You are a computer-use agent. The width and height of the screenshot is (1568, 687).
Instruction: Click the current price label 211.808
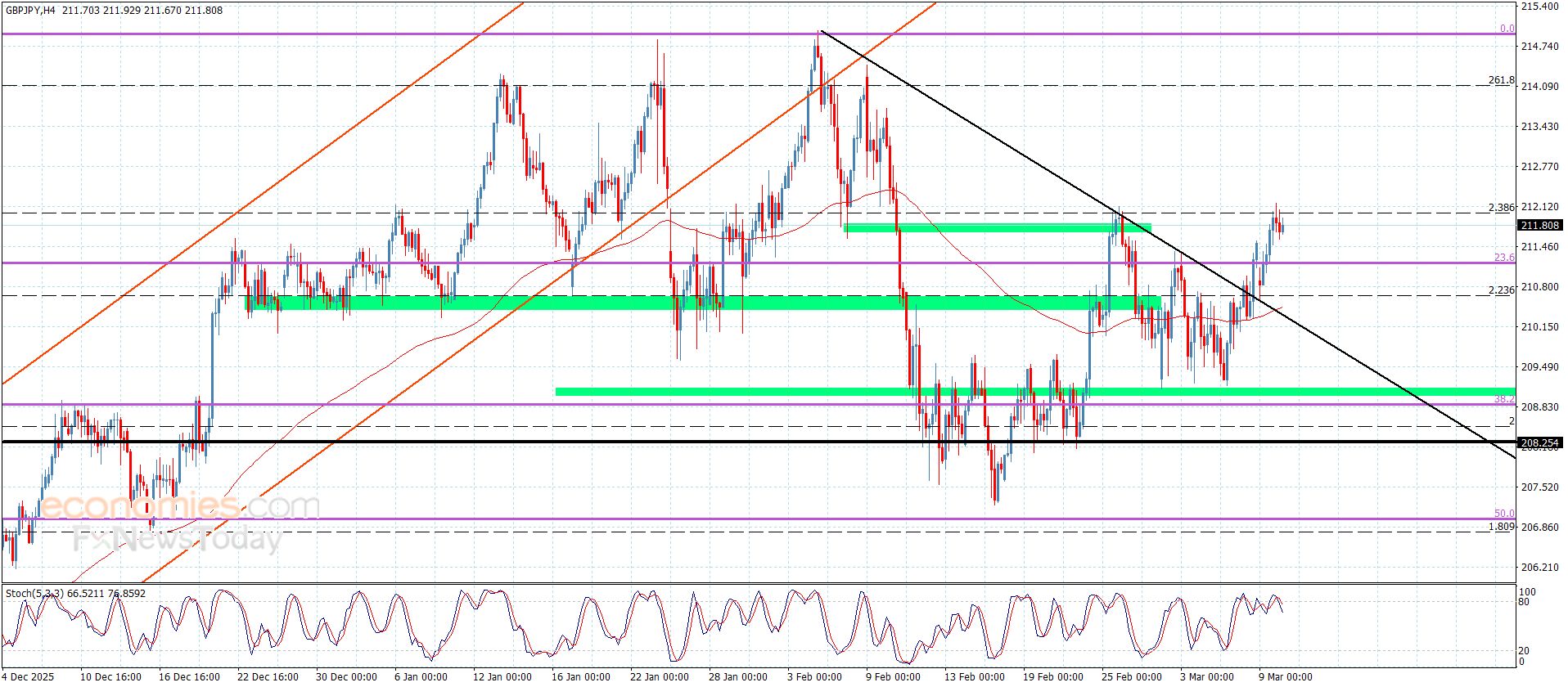(1539, 226)
